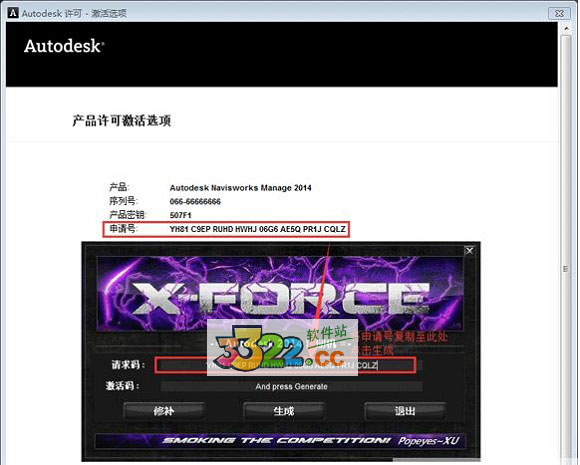Image resolution: width=580 pixels, height=465 pixels.
Task: Click Autodesk Navisworks Manage 2014 product name
Action: pos(240,188)
